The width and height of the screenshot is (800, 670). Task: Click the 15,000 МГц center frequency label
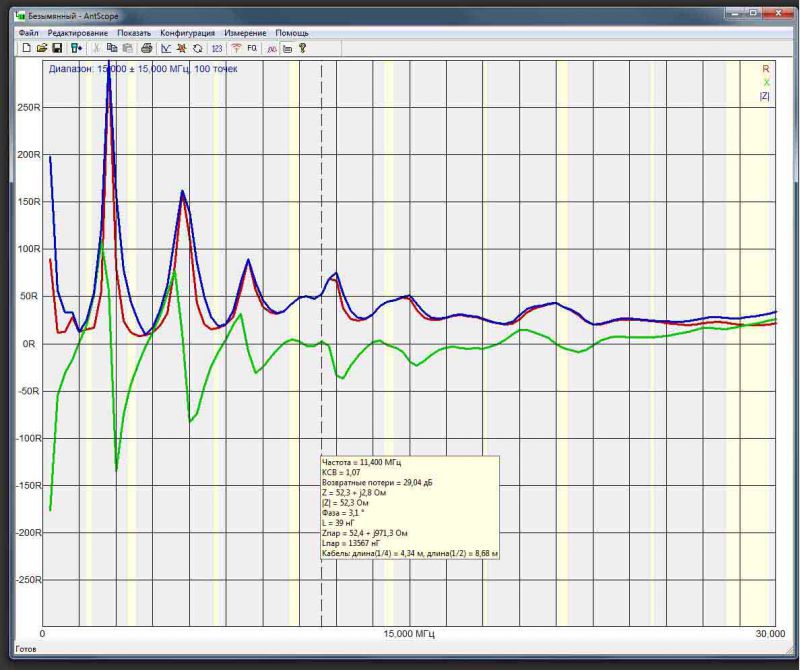(410, 634)
